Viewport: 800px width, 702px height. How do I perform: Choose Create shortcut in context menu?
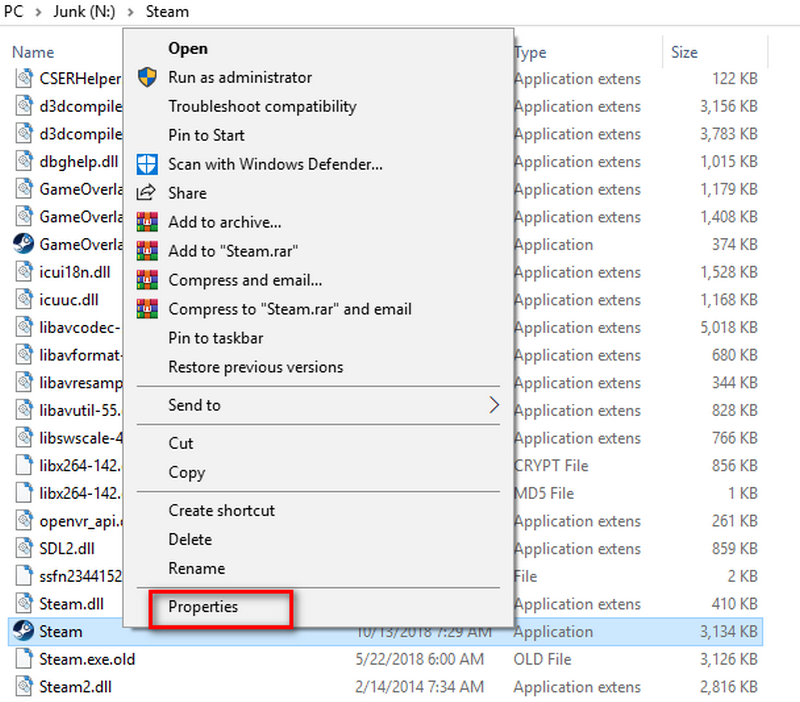[x=221, y=510]
